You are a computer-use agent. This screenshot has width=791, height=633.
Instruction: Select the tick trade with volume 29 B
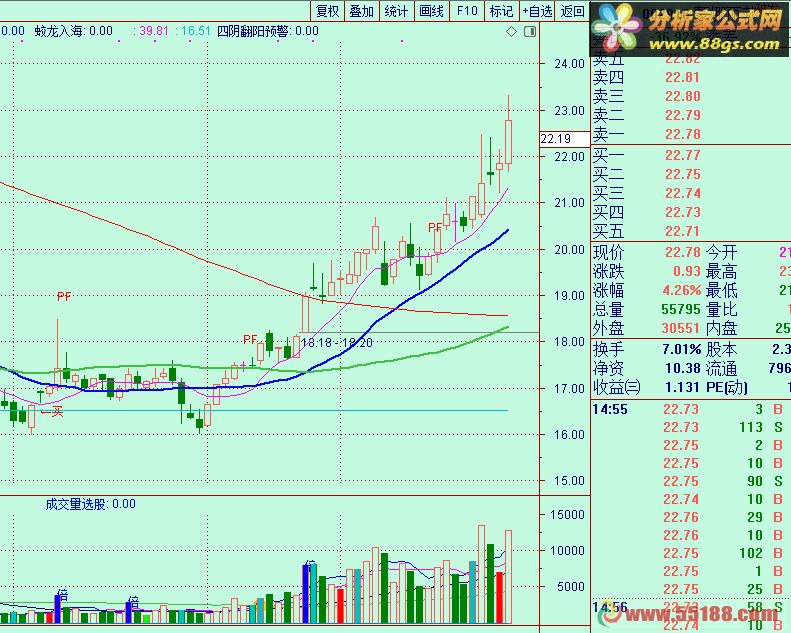pyautogui.click(x=690, y=517)
